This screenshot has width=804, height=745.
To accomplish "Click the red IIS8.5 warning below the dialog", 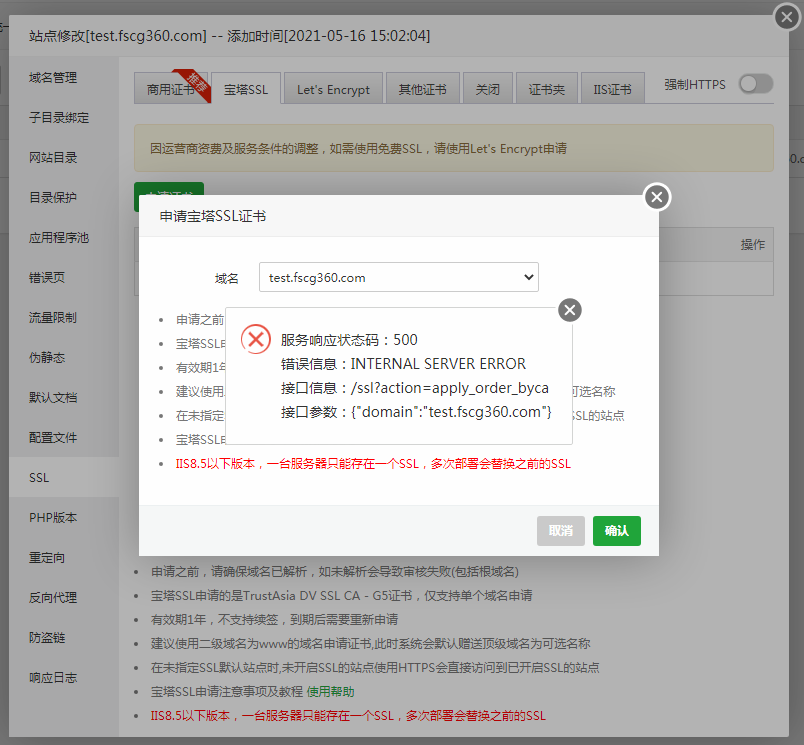I will [348, 716].
